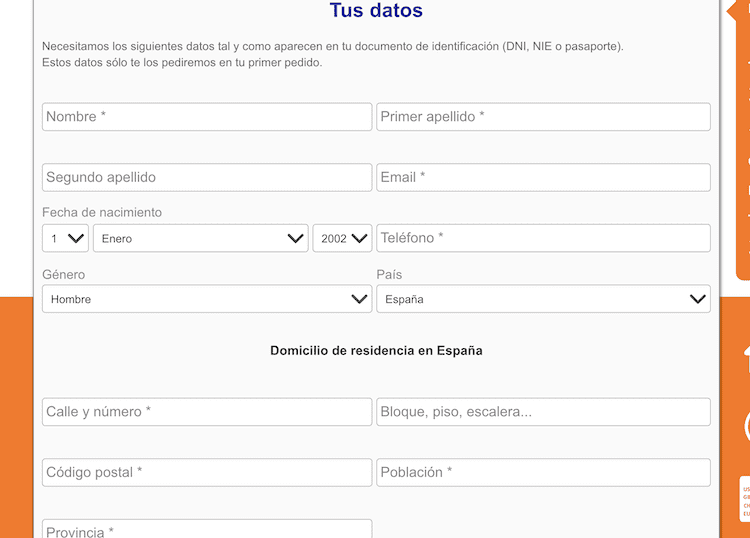The image size is (750, 538).
Task: Open the birth day dropdown showing 1
Action: coord(65,238)
